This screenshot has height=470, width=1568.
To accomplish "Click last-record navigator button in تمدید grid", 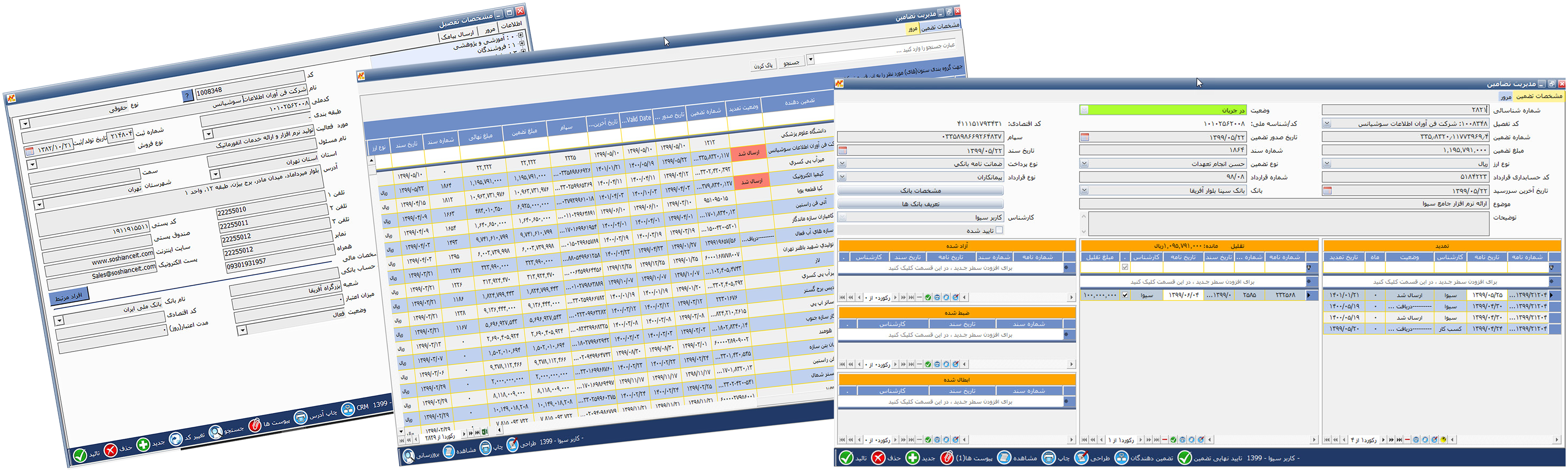I will tap(1399, 439).
